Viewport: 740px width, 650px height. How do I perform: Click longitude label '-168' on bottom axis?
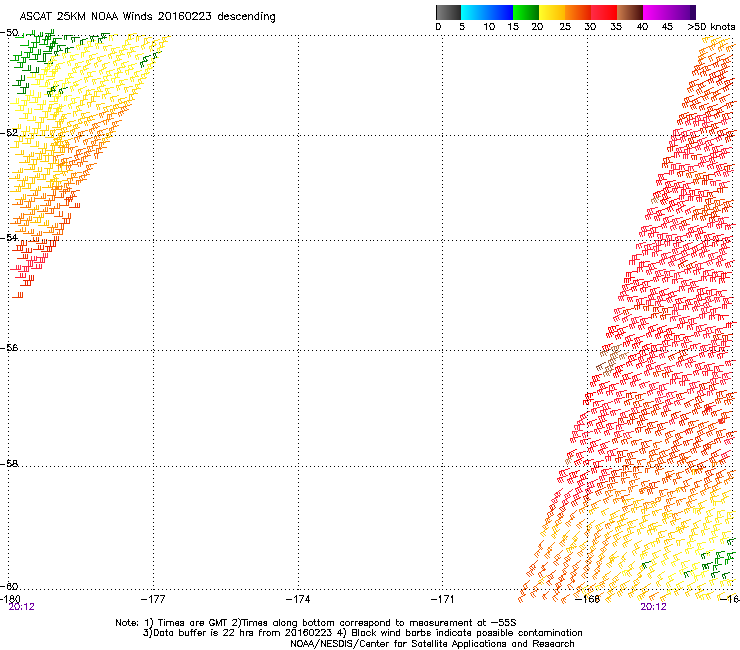pos(588,599)
